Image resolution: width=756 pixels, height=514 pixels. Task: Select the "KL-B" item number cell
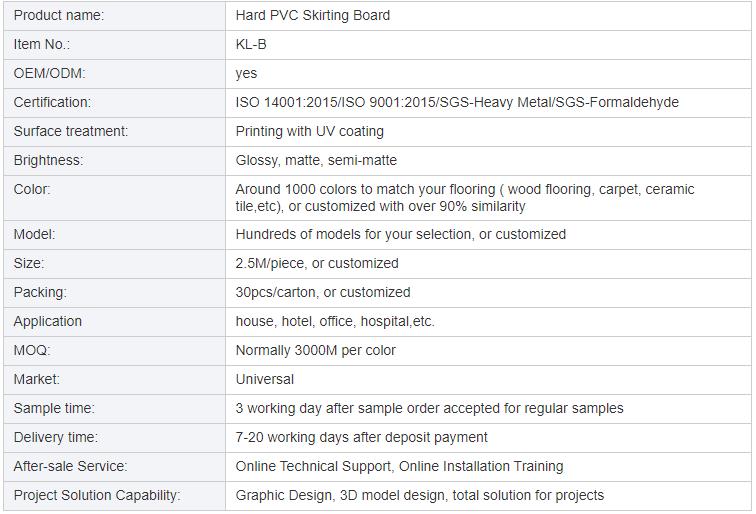click(251, 45)
